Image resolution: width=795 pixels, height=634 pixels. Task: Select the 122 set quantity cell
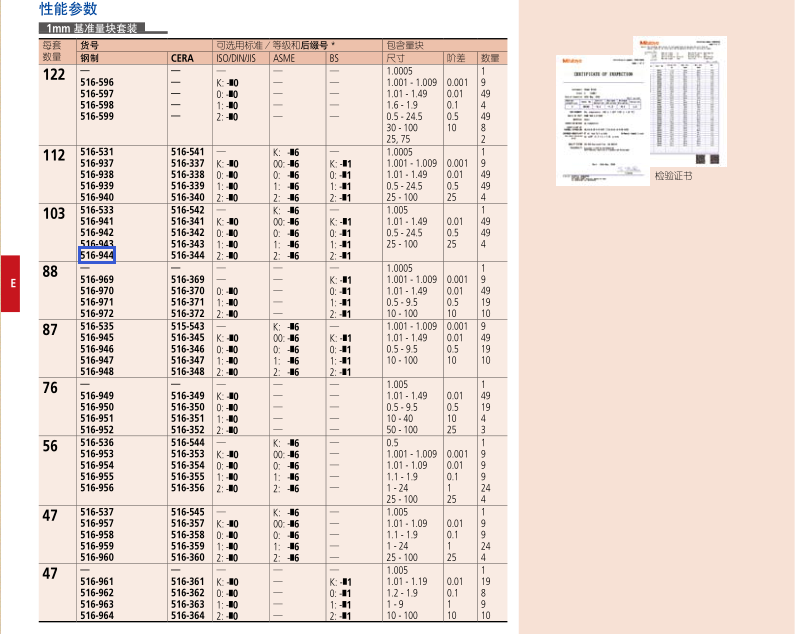pos(54,75)
